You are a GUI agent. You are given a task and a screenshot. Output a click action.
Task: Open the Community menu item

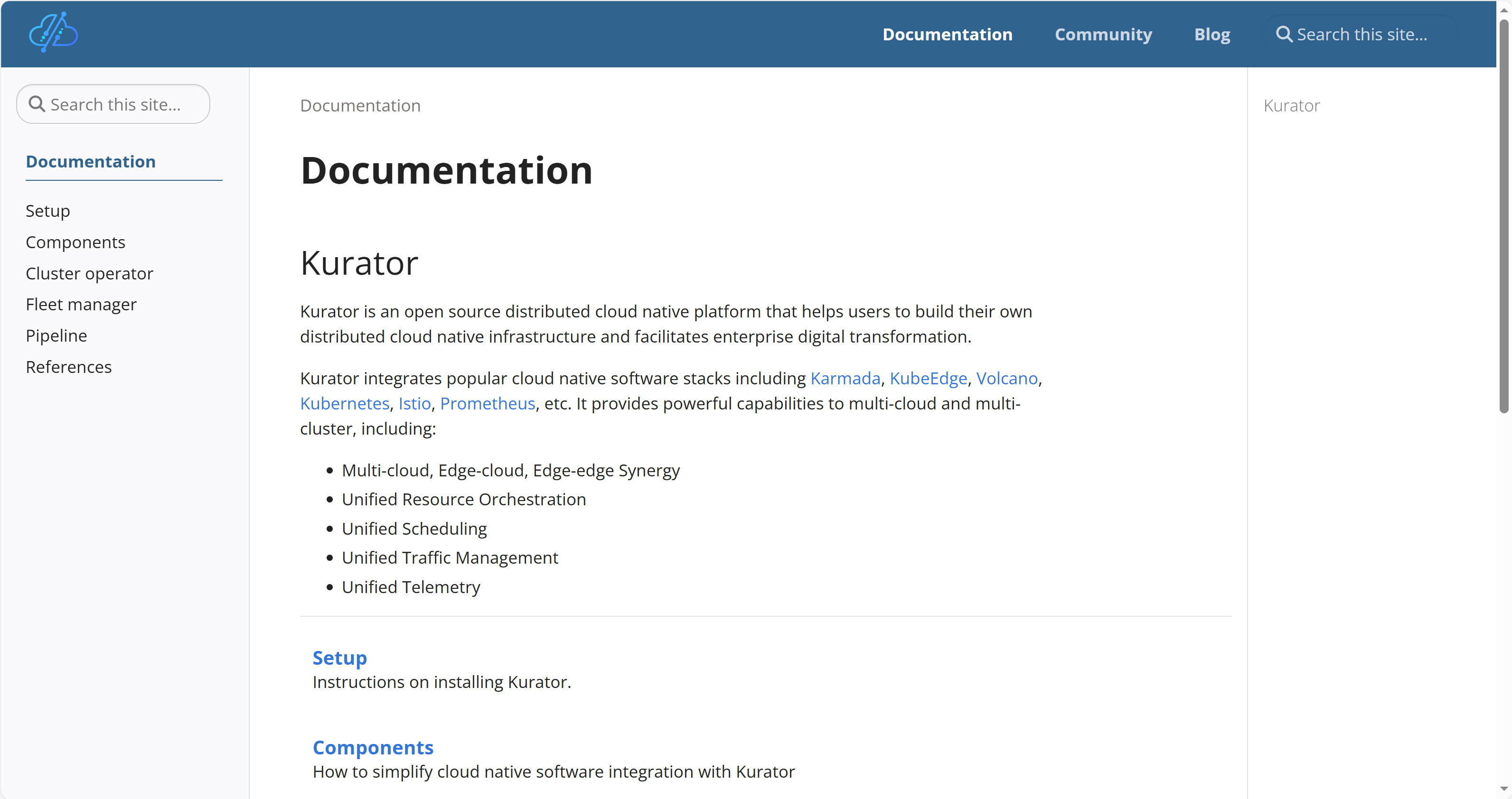pos(1103,34)
